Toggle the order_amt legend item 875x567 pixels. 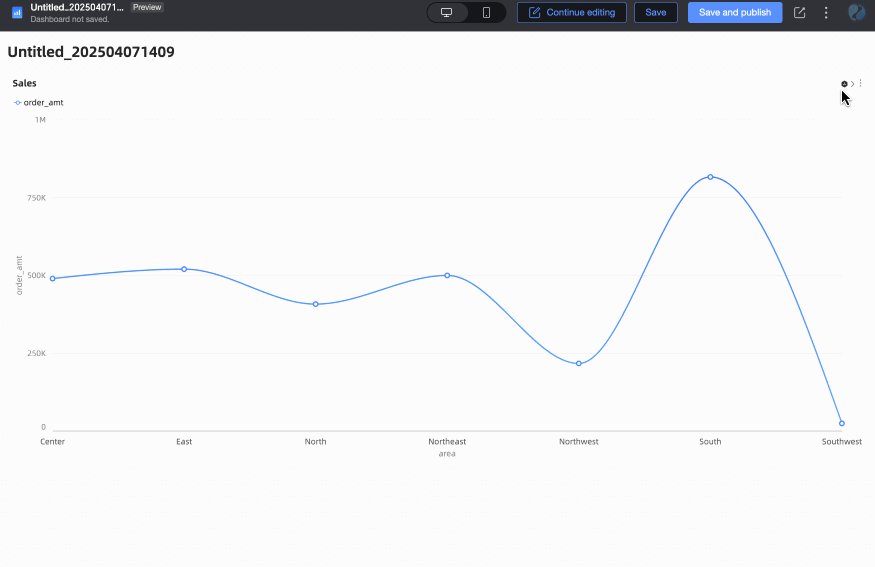pos(39,103)
